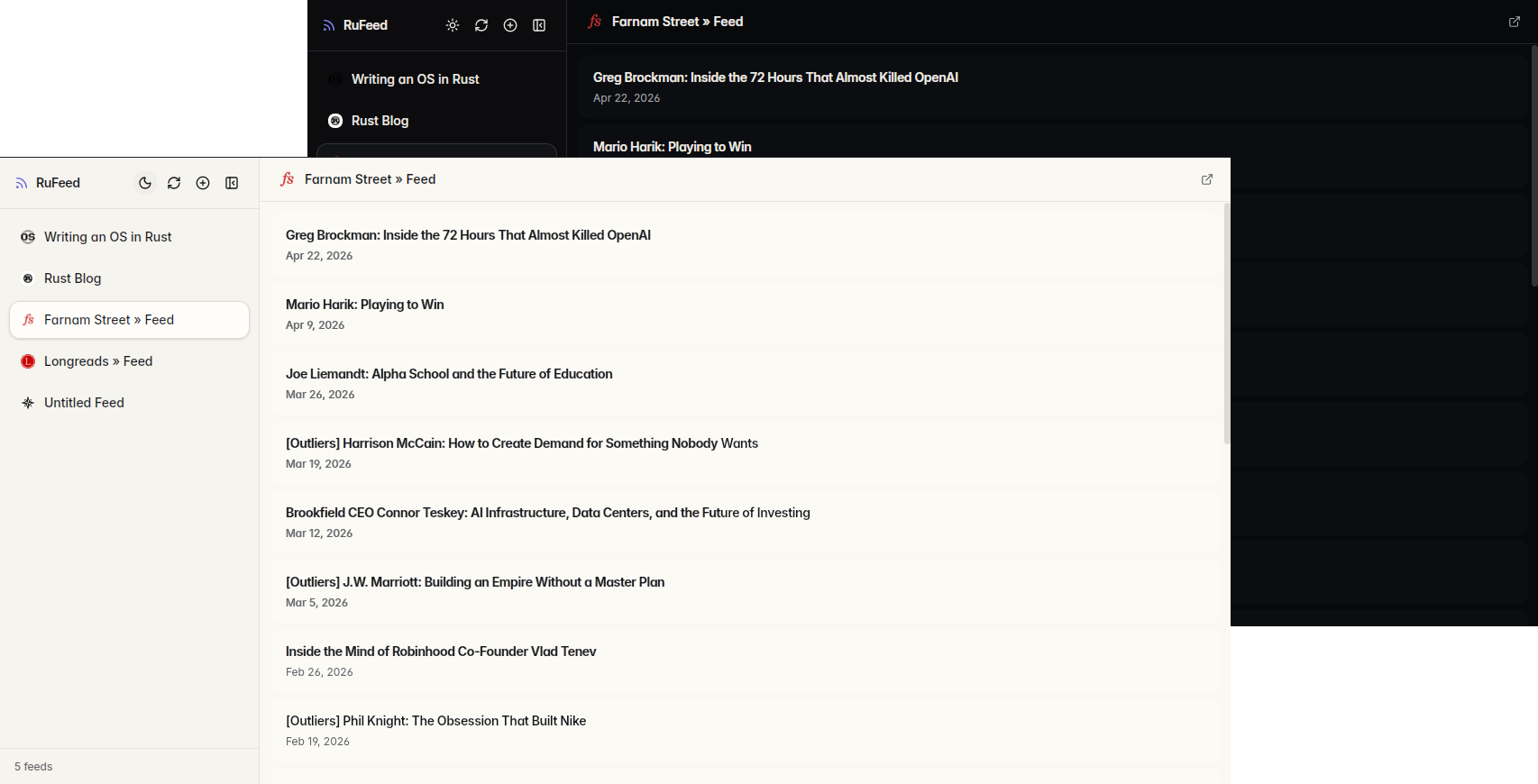Collapse sidebar in dark RuFeed window
This screenshot has width=1538, height=784.
pos(539,25)
